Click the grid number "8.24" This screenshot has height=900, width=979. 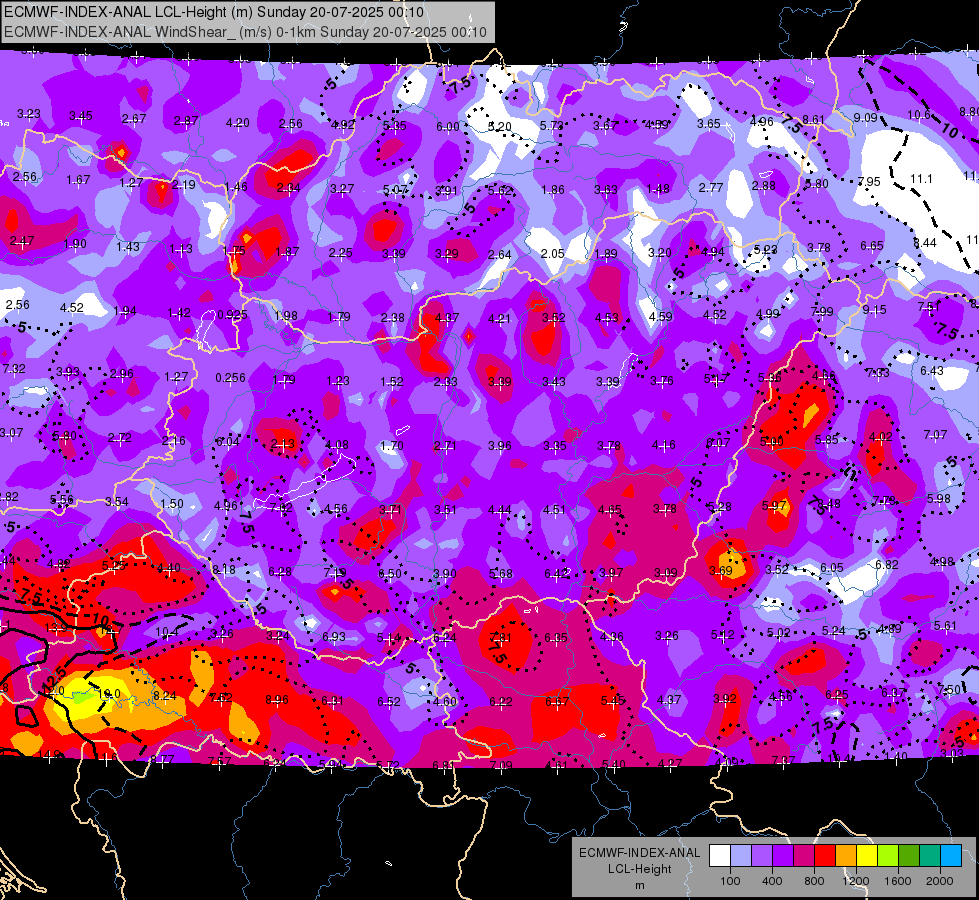click(165, 695)
